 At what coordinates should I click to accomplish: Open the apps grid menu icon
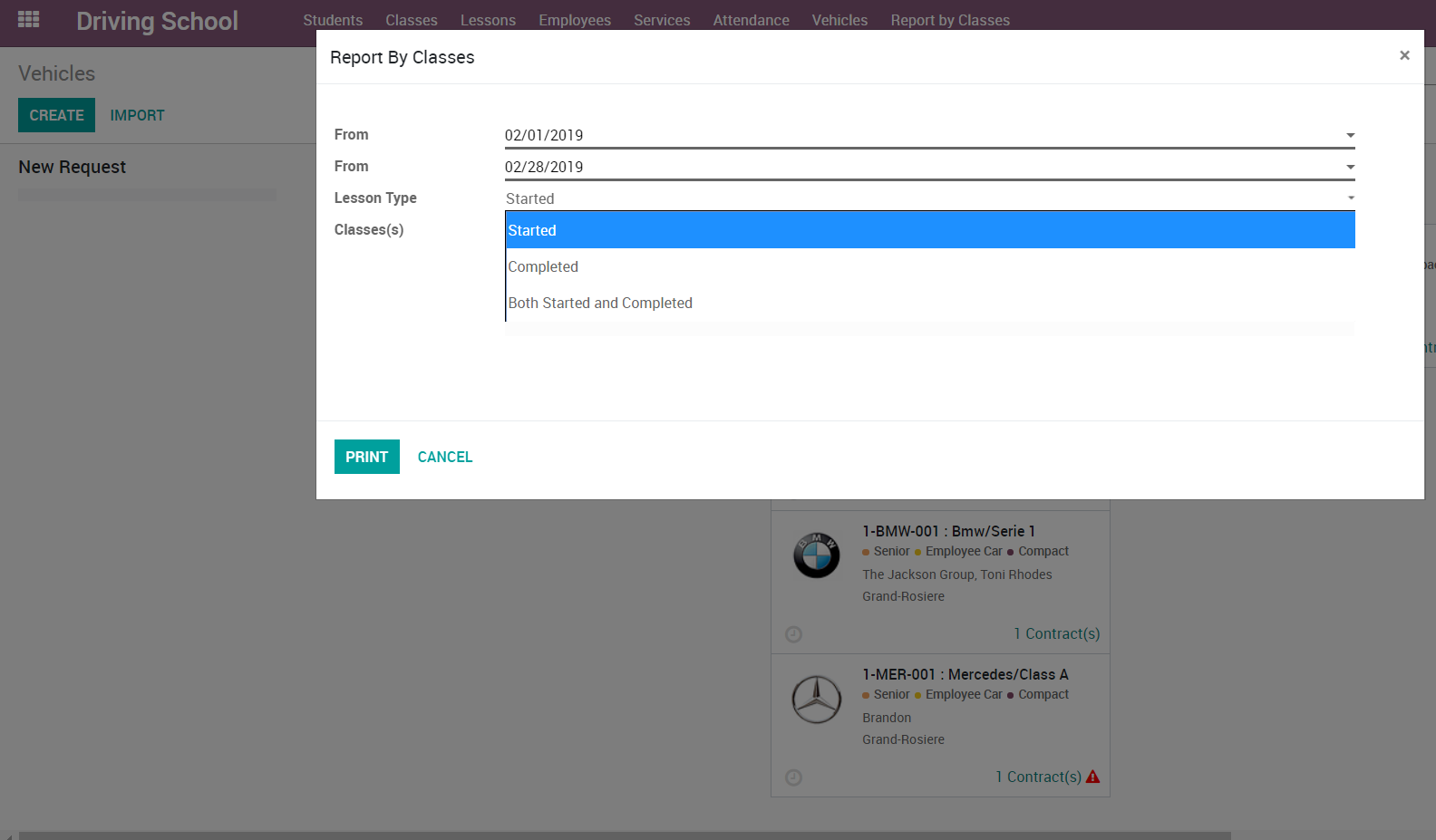28,19
